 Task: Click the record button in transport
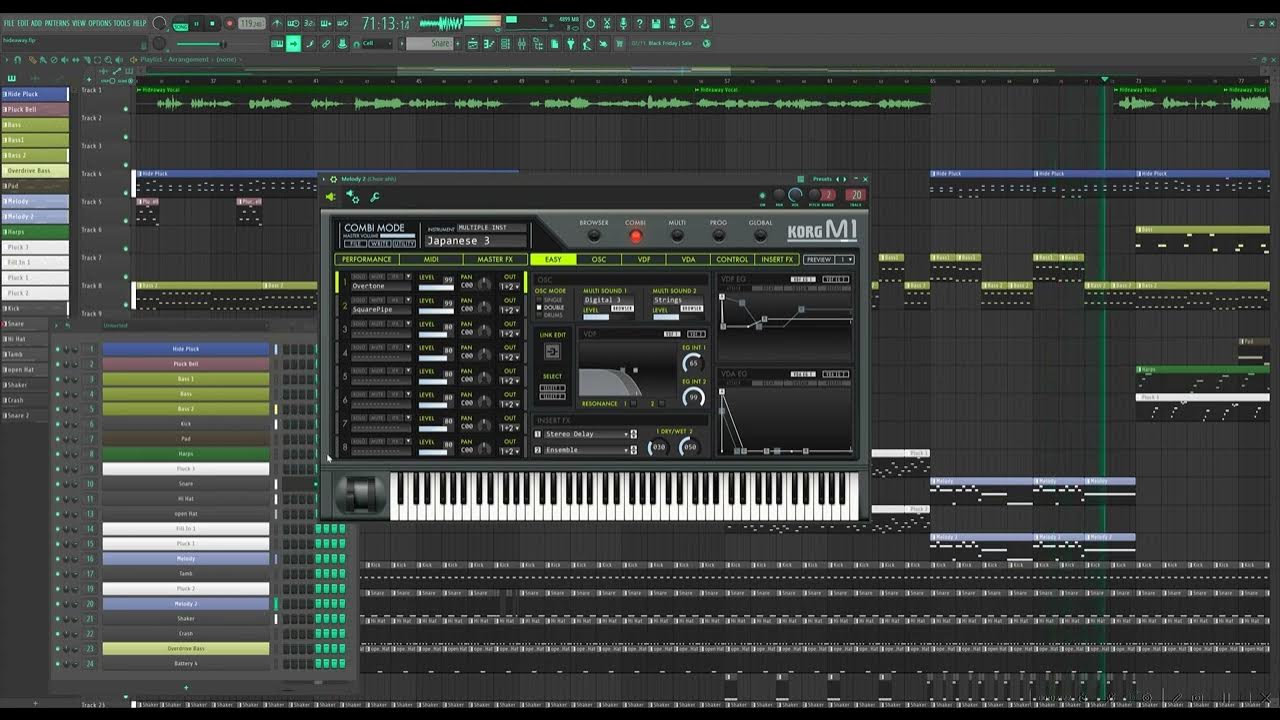[229, 23]
